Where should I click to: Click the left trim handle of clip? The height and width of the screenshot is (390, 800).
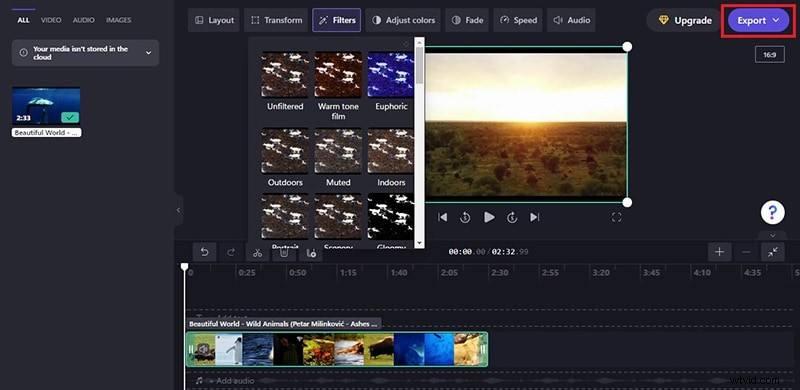[191, 349]
